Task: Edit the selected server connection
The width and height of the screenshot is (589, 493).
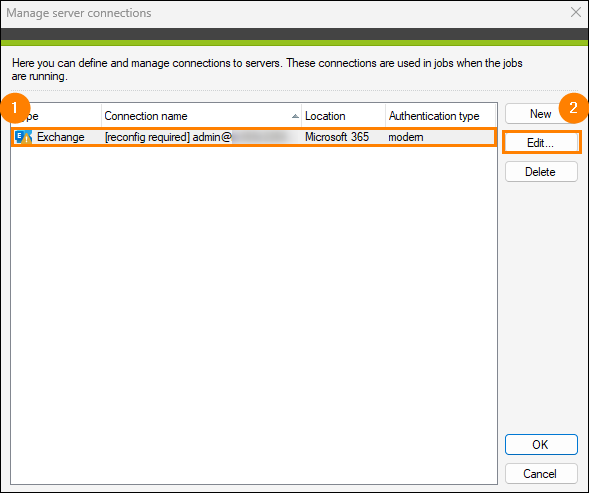Action: (x=541, y=143)
